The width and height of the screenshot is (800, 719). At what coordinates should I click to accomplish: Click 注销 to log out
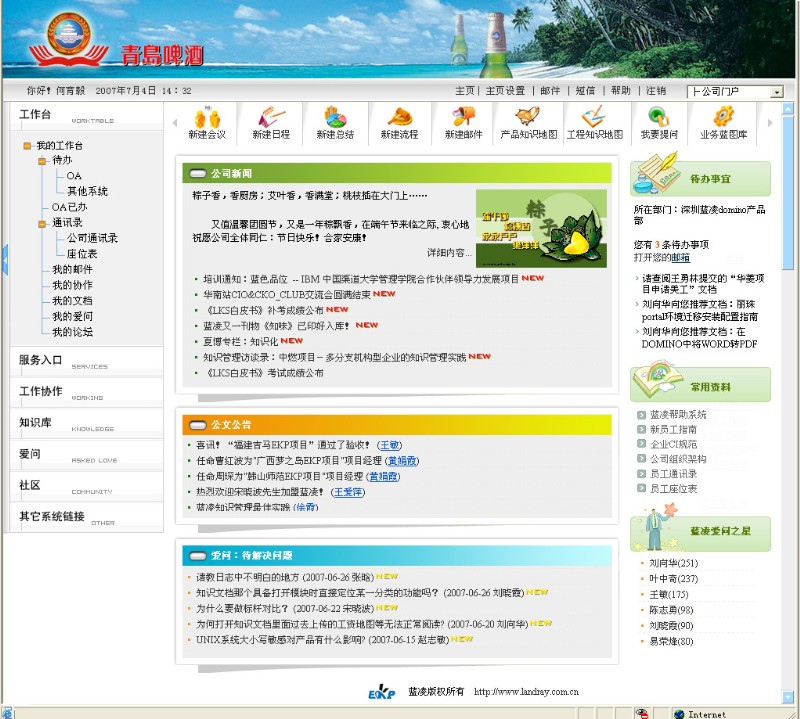coord(656,91)
